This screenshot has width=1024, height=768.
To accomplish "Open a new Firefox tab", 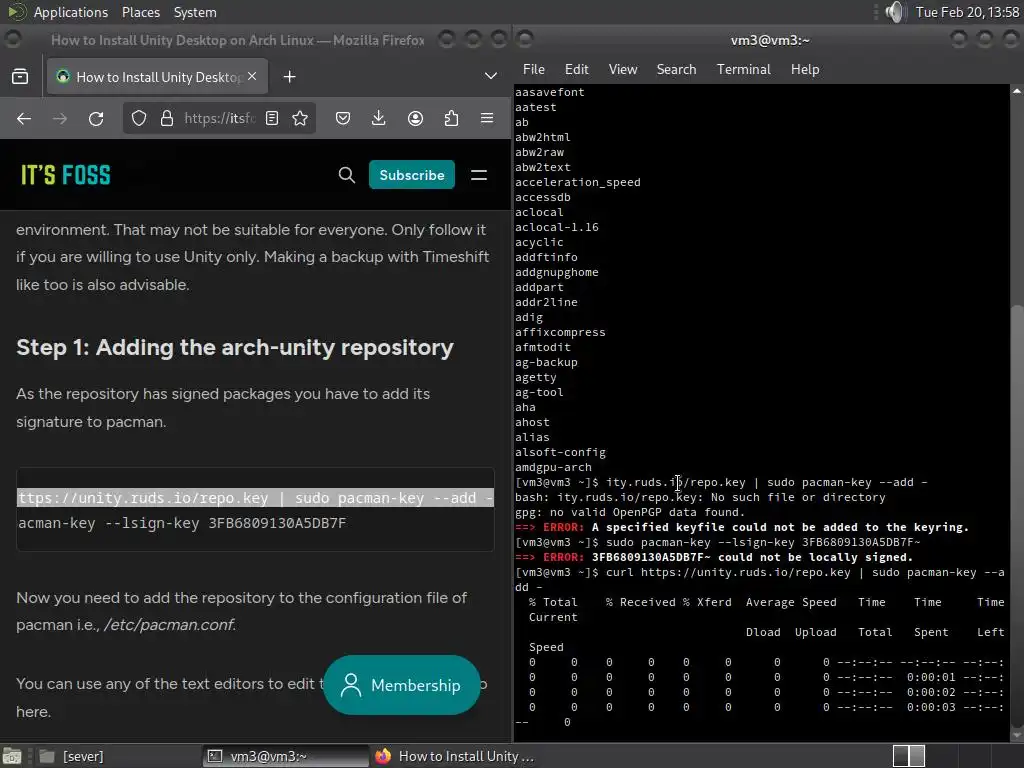I will click(x=289, y=77).
